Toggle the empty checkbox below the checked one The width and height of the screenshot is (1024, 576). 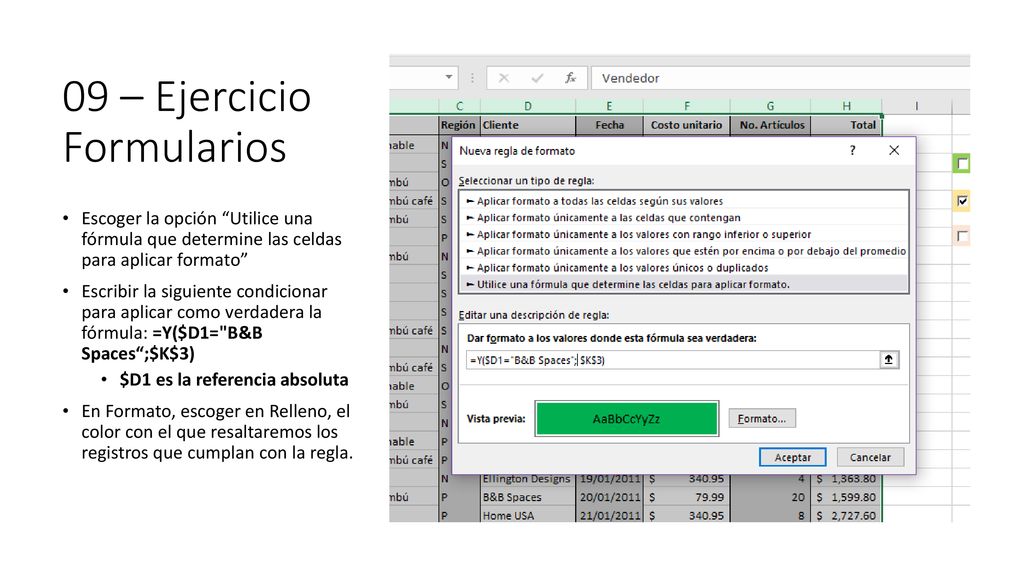pos(962,236)
